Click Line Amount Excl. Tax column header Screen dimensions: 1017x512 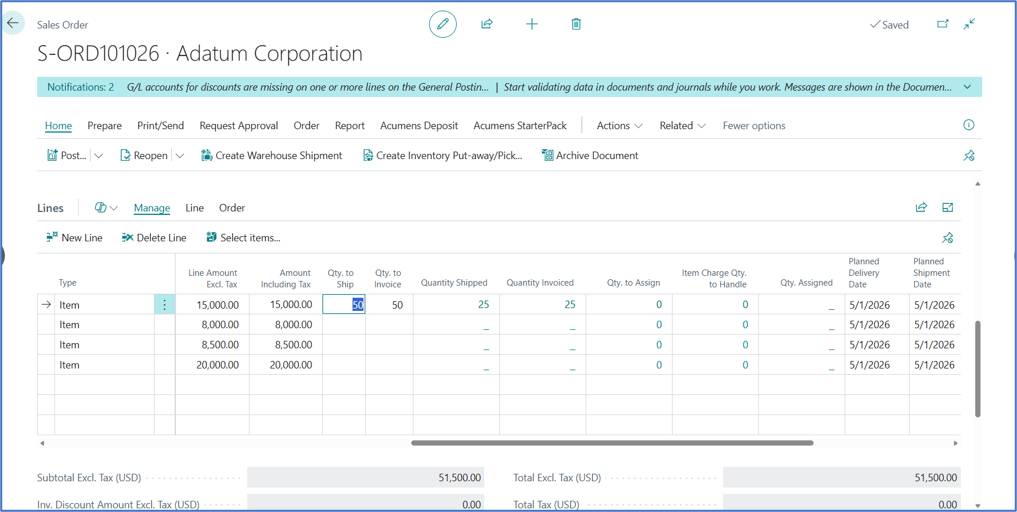pyautogui.click(x=213, y=278)
